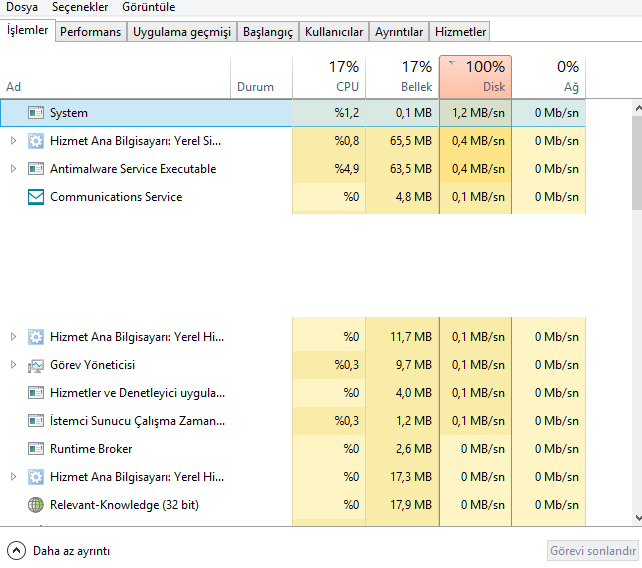Click the Görev Yöneticisi process icon

point(36,365)
